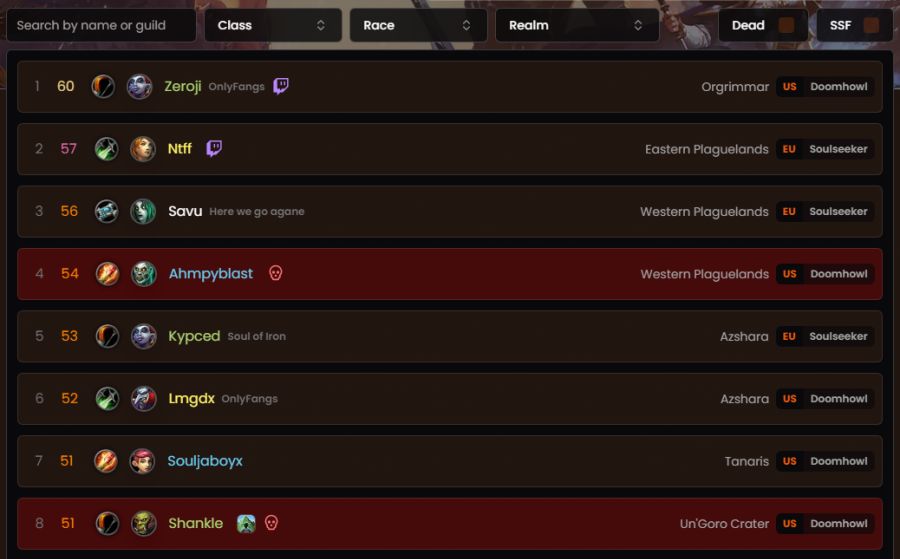Image resolution: width=900 pixels, height=559 pixels.
Task: Click the skull icon next to Shankle
Action: 271,523
